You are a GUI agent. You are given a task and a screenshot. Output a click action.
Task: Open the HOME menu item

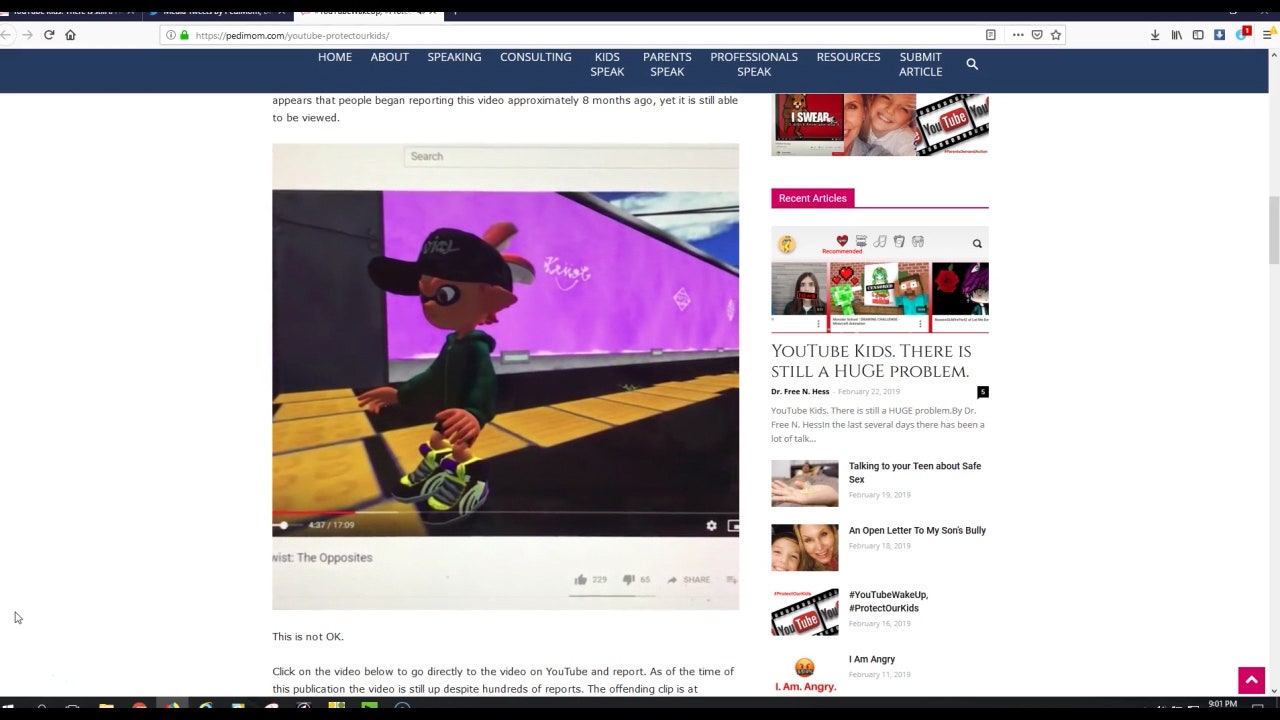pyautogui.click(x=335, y=57)
